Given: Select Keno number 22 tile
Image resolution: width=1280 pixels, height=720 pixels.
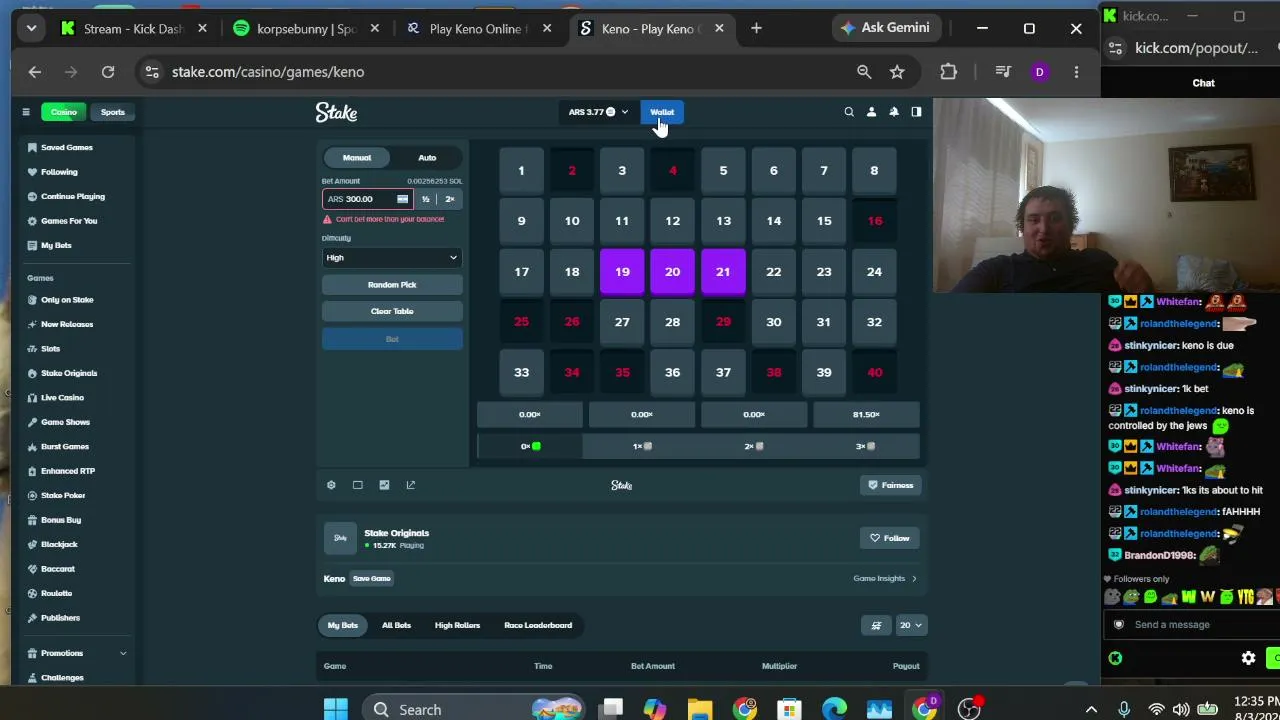Looking at the screenshot, I should pyautogui.click(x=773, y=272).
